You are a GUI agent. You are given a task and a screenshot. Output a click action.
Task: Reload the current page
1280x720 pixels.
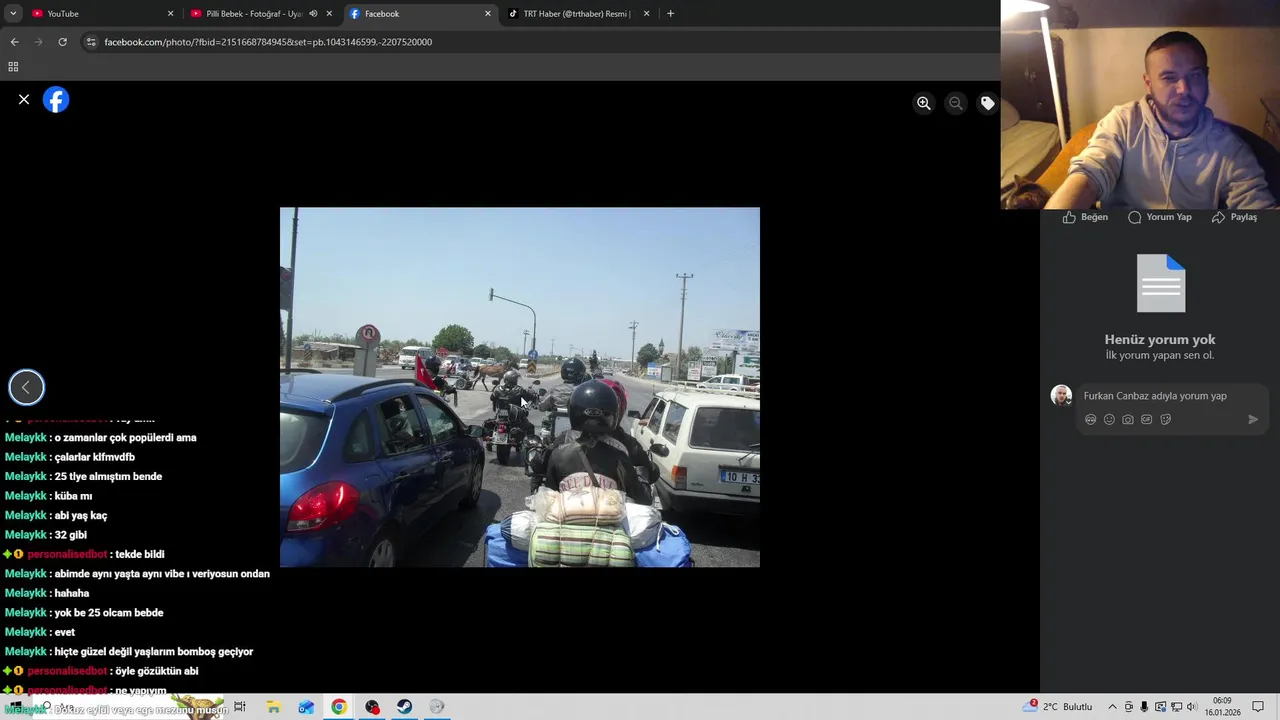pos(62,42)
